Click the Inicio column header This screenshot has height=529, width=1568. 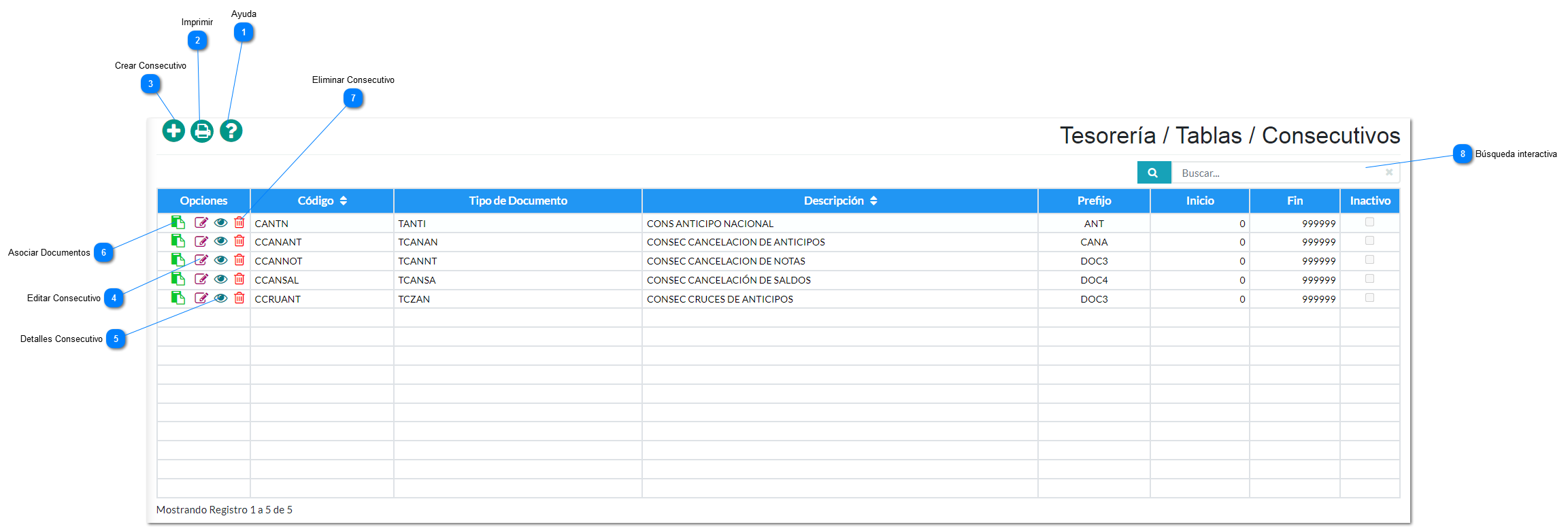[x=1200, y=201]
